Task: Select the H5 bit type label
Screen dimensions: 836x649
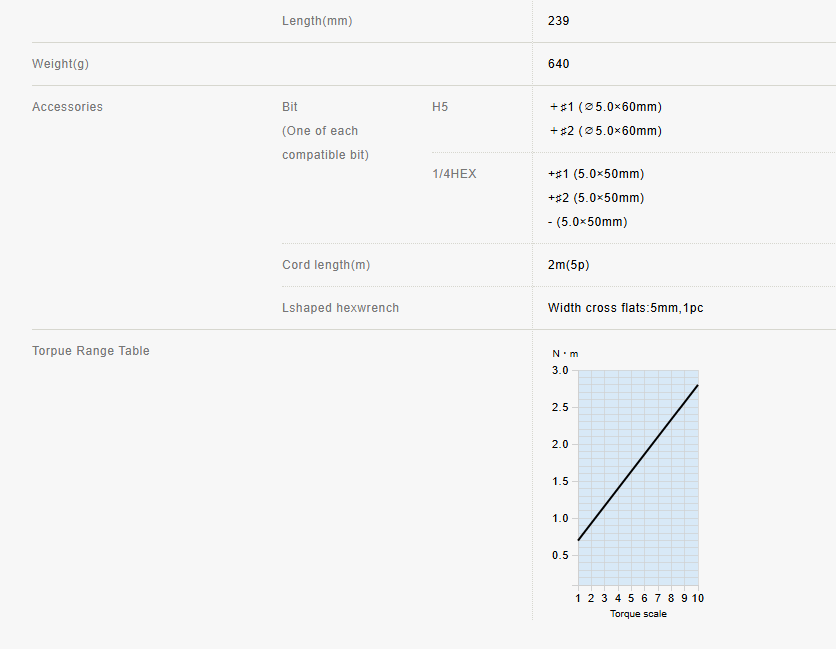Action: [x=440, y=107]
